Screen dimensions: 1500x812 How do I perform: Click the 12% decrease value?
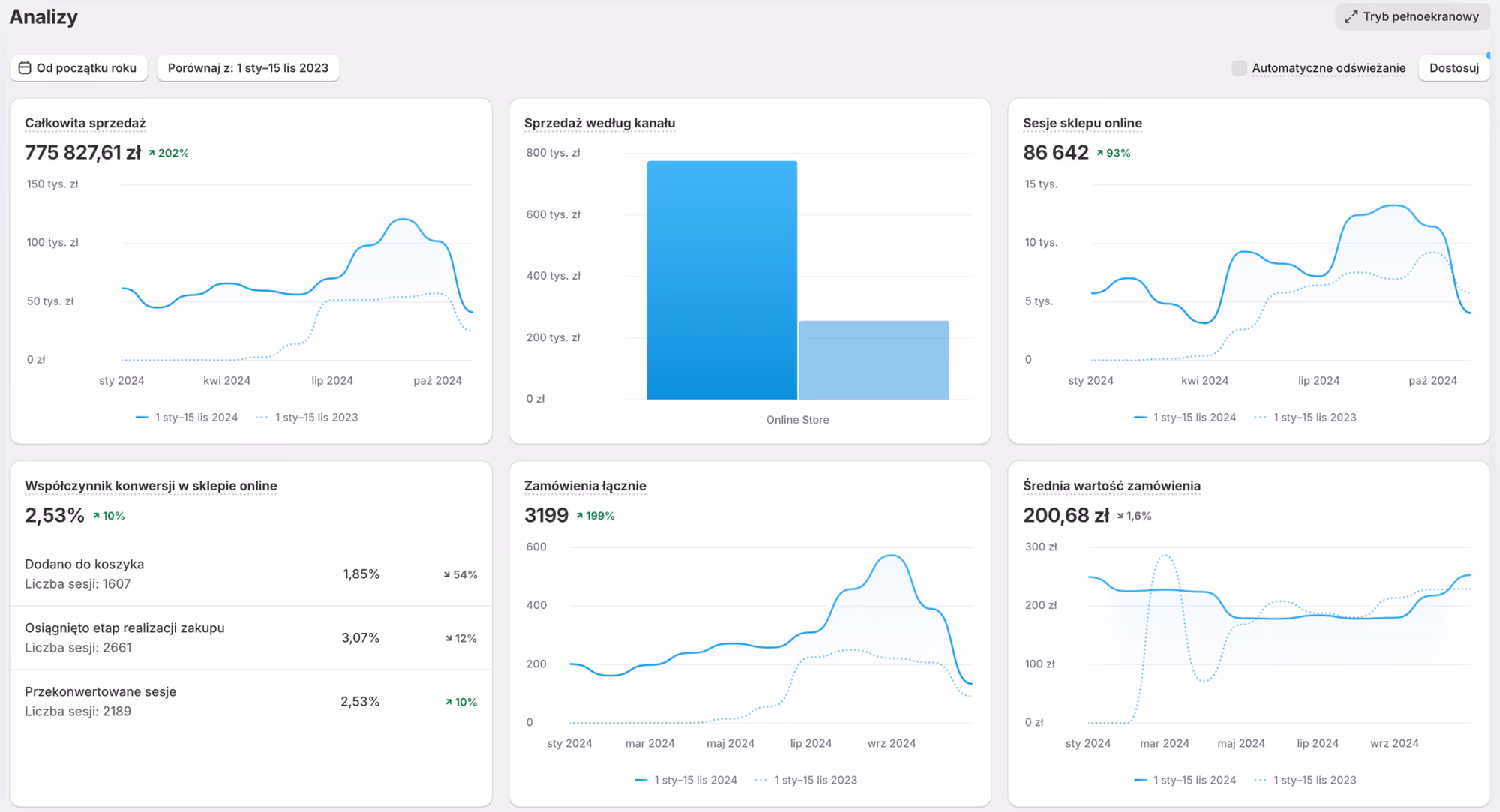pyautogui.click(x=460, y=638)
